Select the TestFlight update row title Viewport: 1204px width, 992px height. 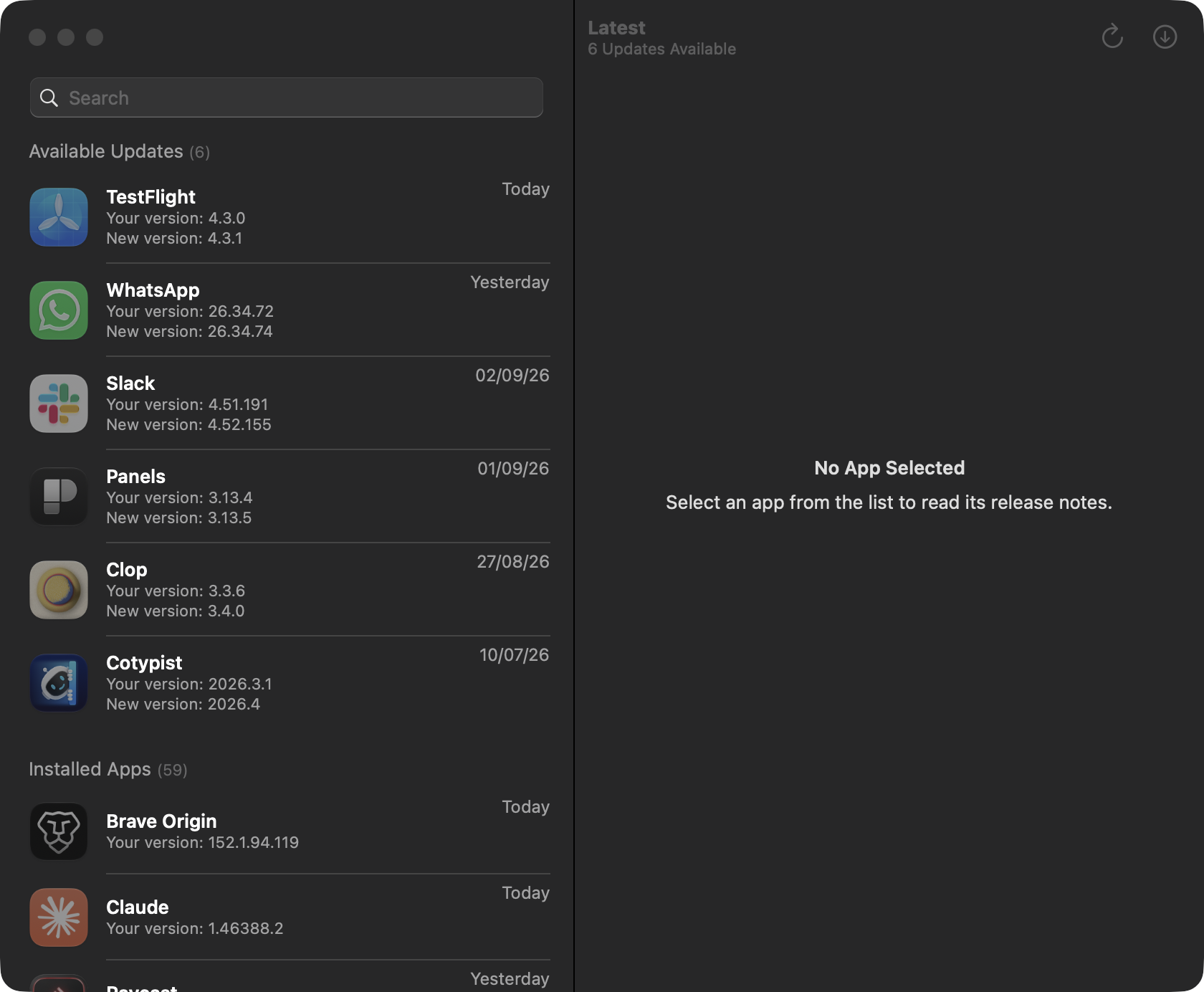[150, 197]
